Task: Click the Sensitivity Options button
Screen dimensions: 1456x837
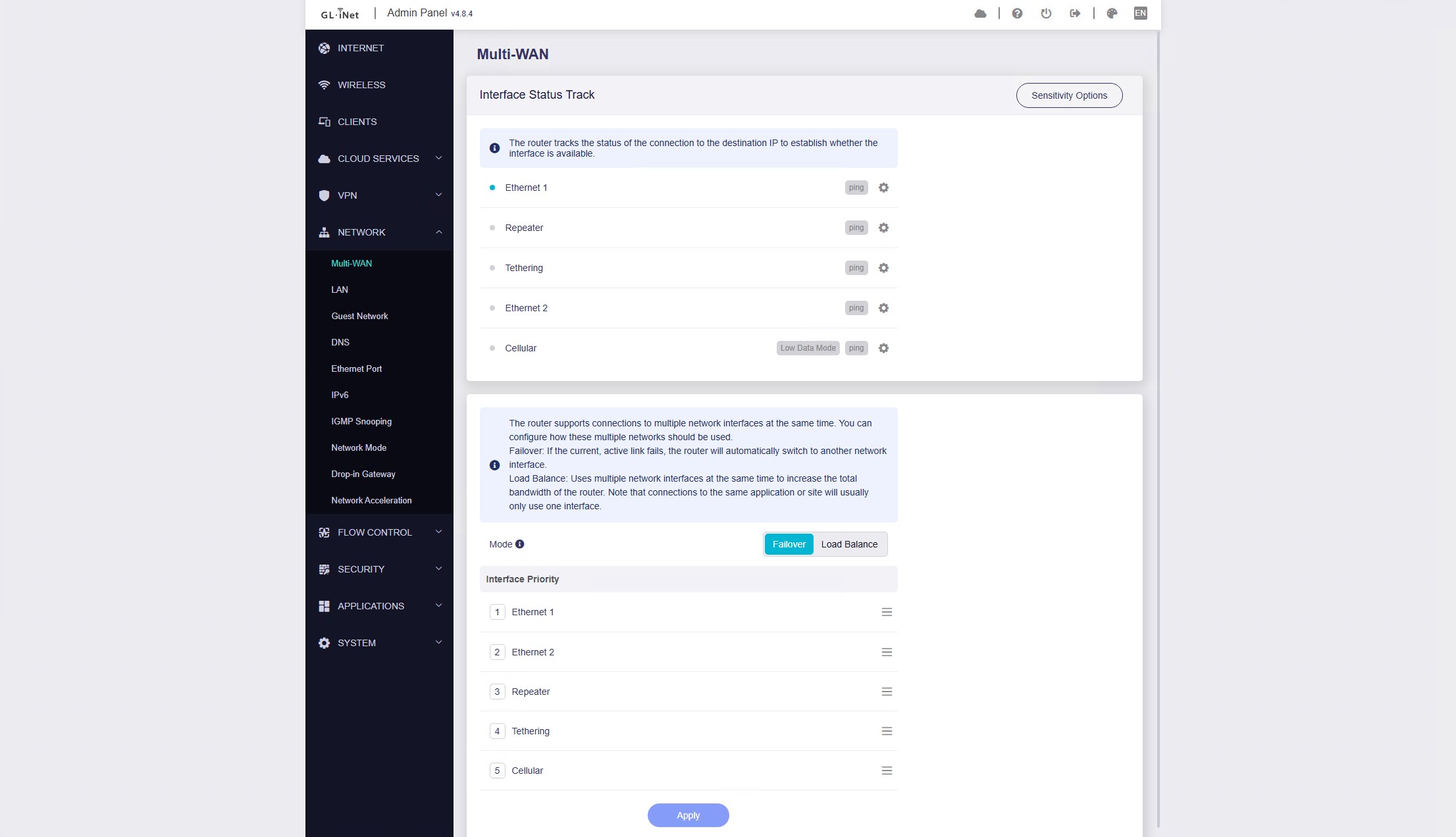Action: click(x=1069, y=95)
